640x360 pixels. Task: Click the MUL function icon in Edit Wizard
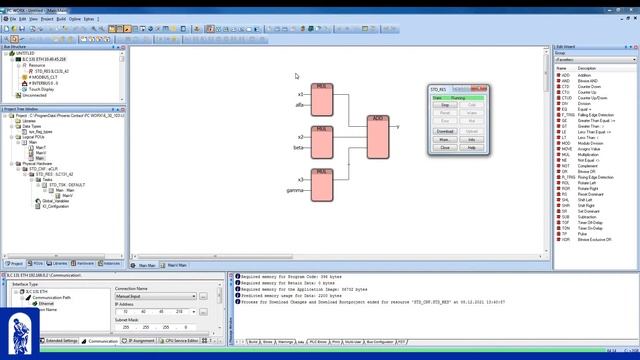(x=558, y=155)
